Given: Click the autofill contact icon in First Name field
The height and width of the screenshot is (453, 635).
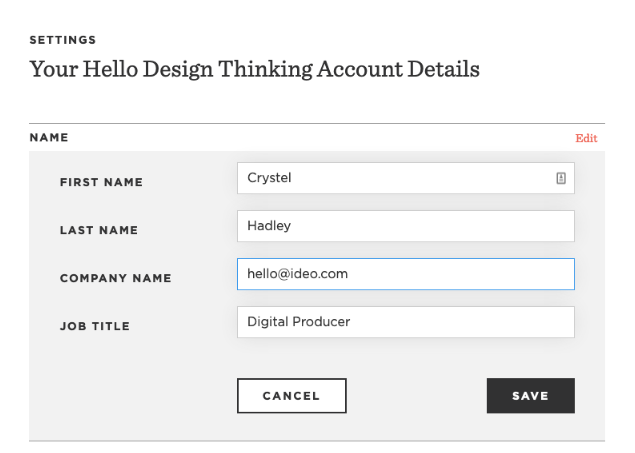Looking at the screenshot, I should pyautogui.click(x=561, y=178).
